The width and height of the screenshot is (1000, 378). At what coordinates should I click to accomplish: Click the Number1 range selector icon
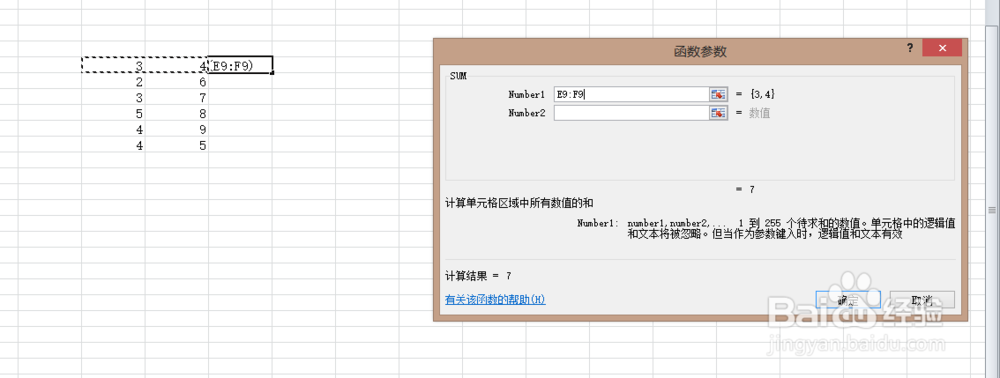718,94
